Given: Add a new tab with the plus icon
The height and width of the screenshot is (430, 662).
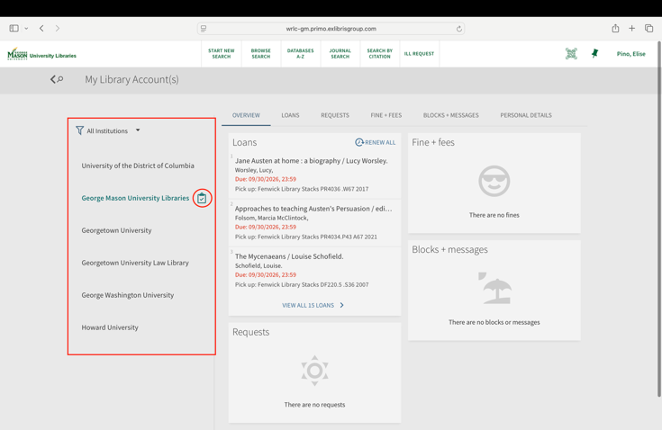Looking at the screenshot, I should tap(632, 28).
